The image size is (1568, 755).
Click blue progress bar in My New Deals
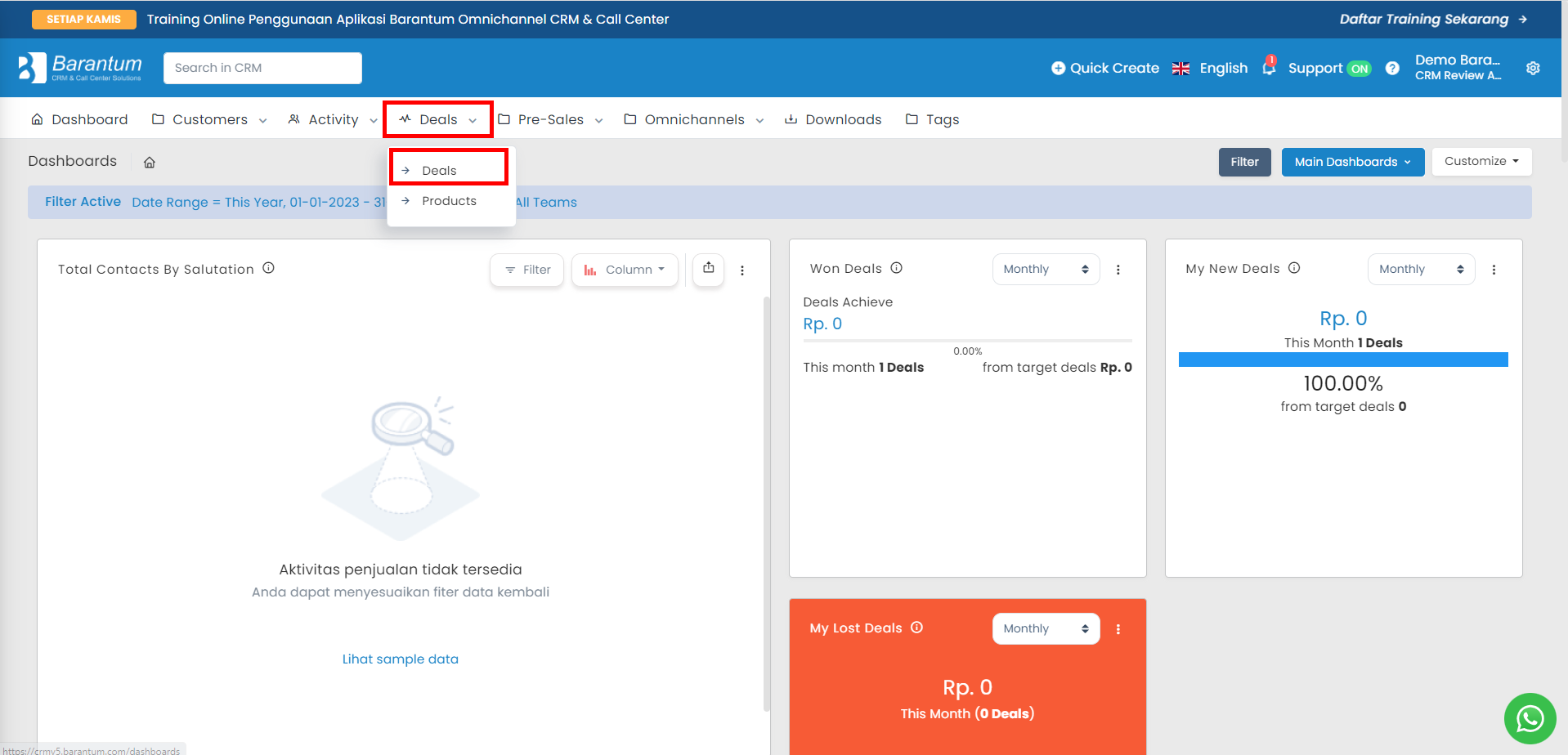coord(1343,360)
